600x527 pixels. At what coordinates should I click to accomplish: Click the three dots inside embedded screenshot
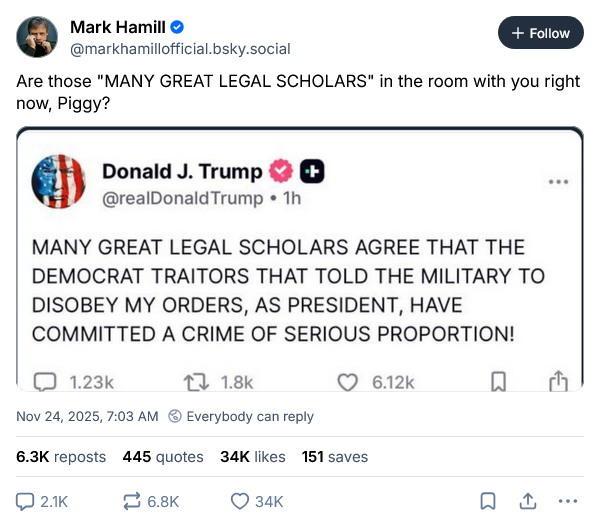point(558,182)
